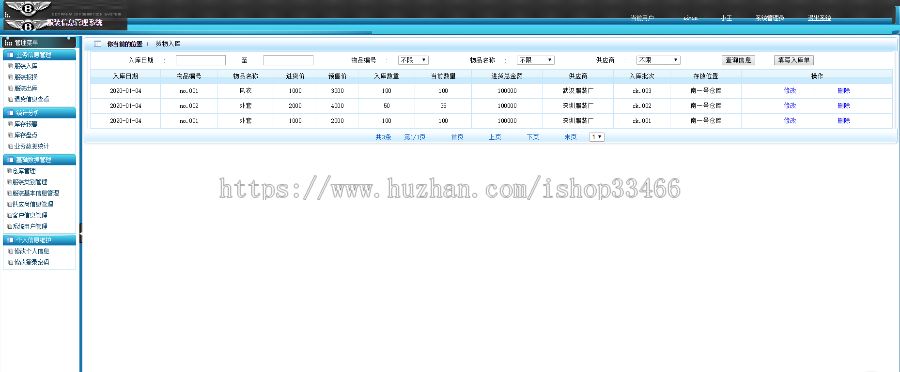Click the icon beside 业务数据统计
This screenshot has height=372, width=900.
click(10, 146)
